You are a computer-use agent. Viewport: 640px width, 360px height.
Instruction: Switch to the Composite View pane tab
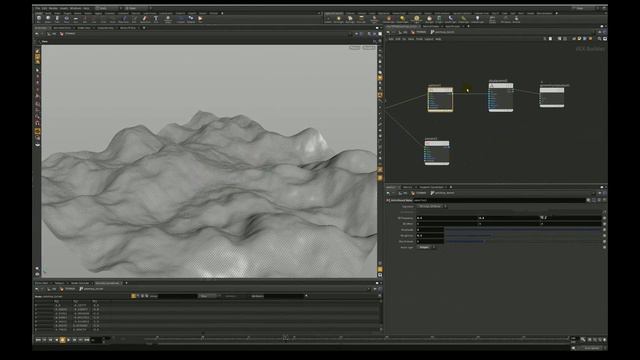coord(106,28)
